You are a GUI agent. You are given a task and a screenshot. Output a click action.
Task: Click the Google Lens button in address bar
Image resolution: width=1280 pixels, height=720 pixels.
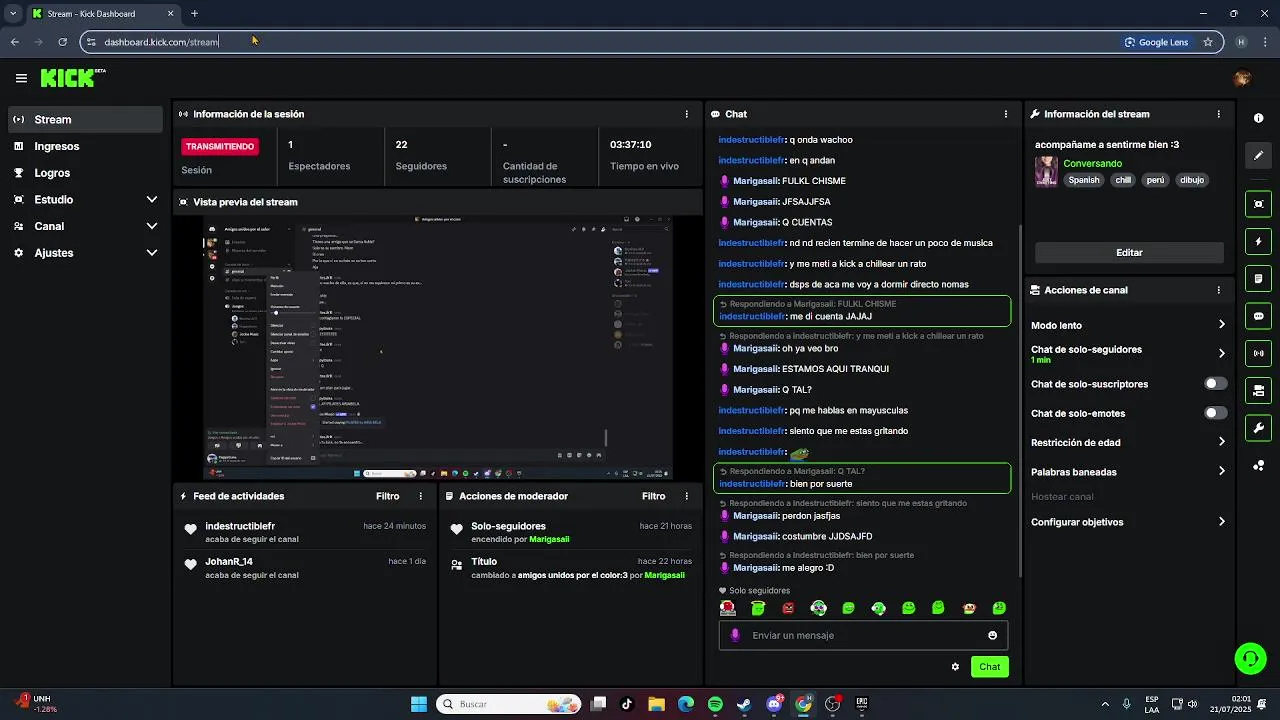[x=1156, y=42]
